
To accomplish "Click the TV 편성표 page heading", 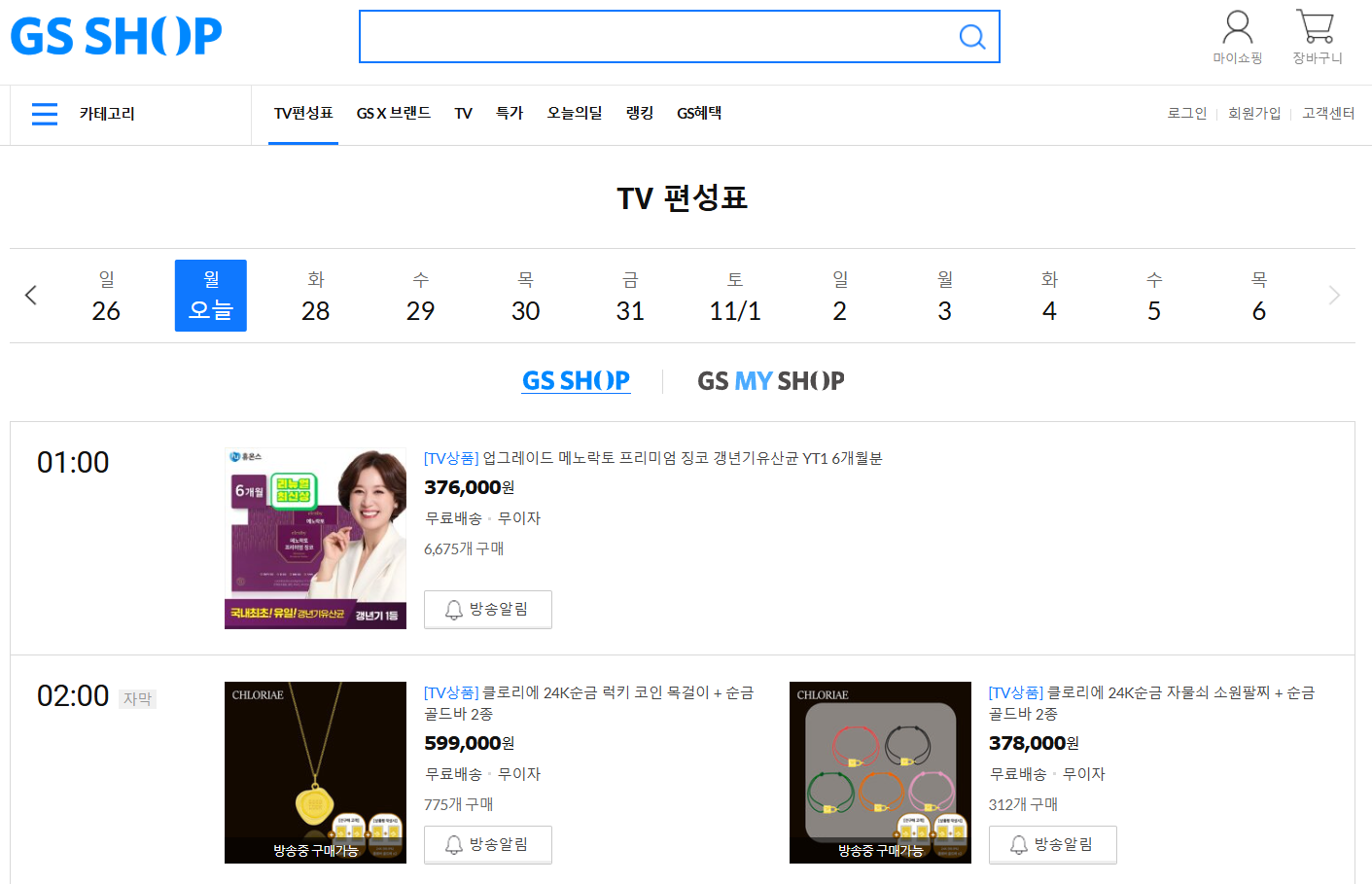I will [x=683, y=198].
